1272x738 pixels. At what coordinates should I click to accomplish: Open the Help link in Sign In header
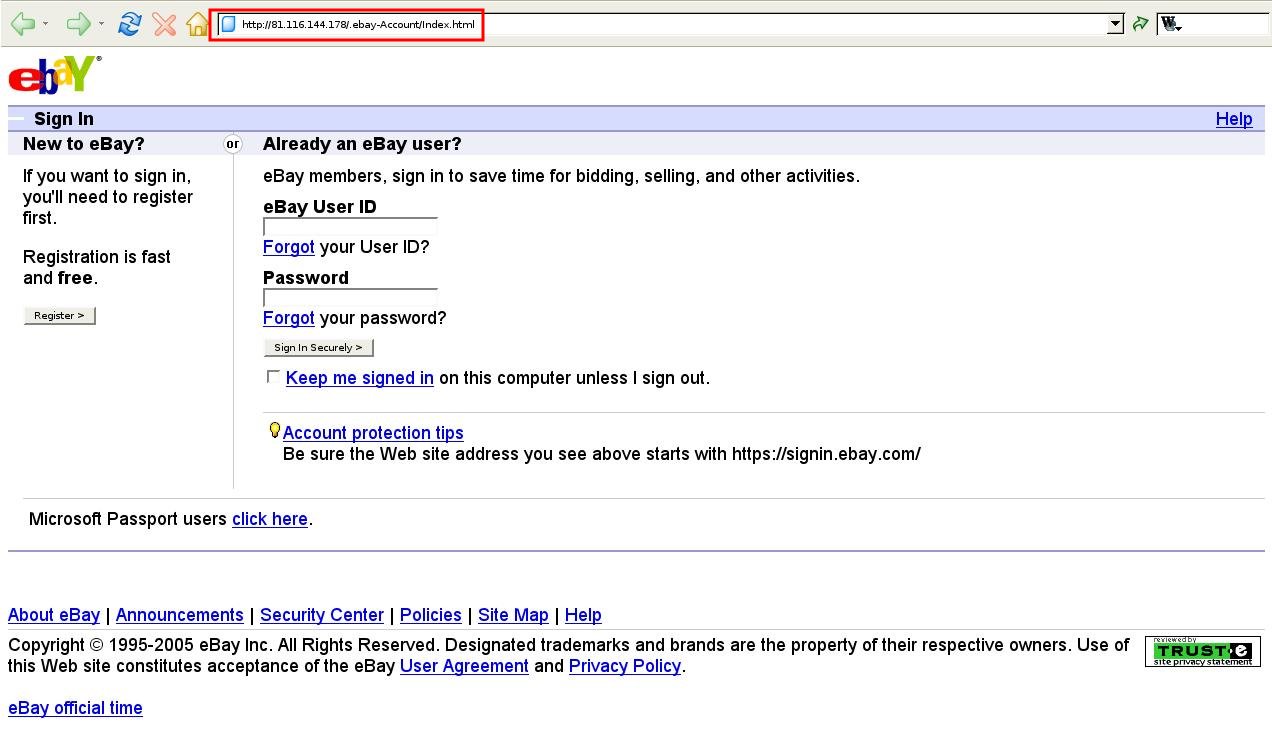coord(1234,119)
